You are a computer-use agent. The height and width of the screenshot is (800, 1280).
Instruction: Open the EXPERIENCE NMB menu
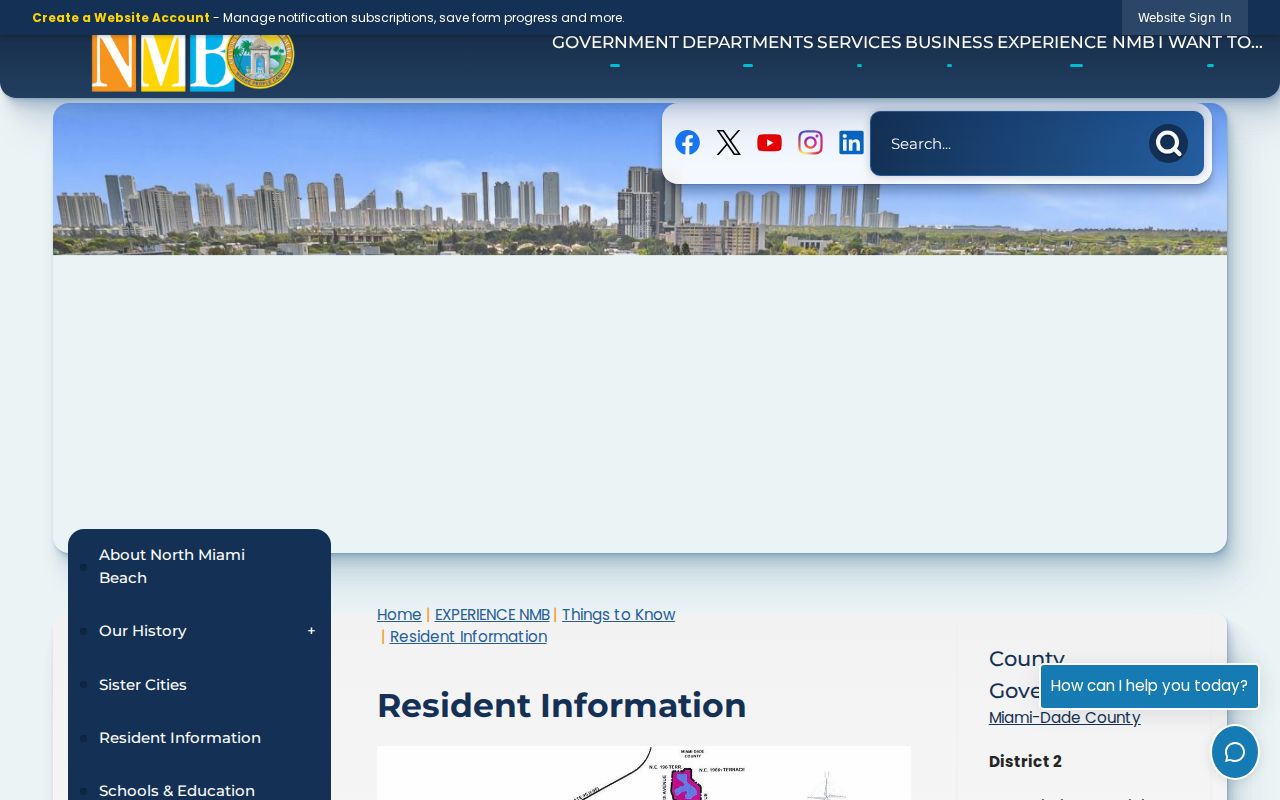point(1076,42)
